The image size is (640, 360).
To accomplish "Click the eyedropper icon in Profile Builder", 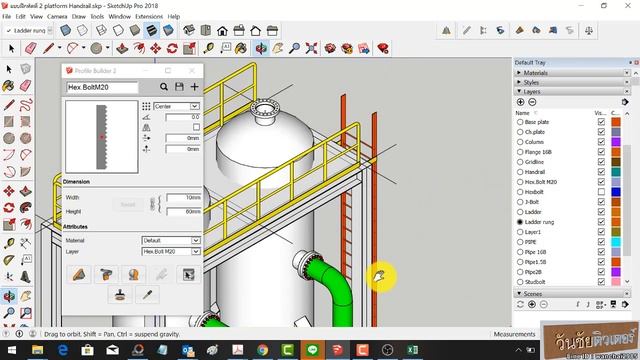I will [147, 295].
